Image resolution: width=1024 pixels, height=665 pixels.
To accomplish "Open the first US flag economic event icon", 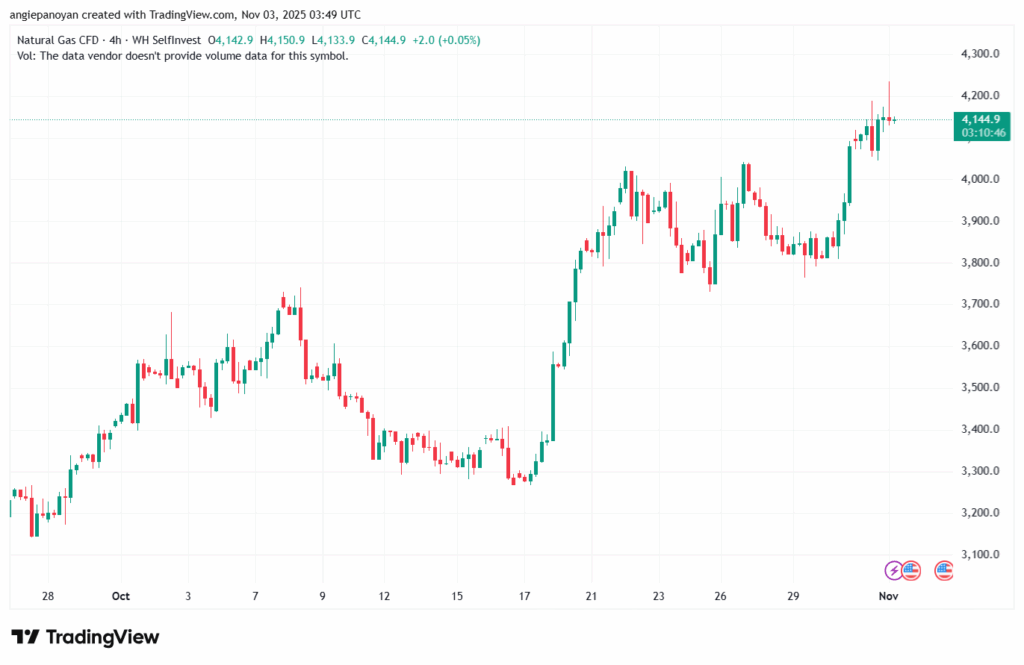I will [911, 570].
